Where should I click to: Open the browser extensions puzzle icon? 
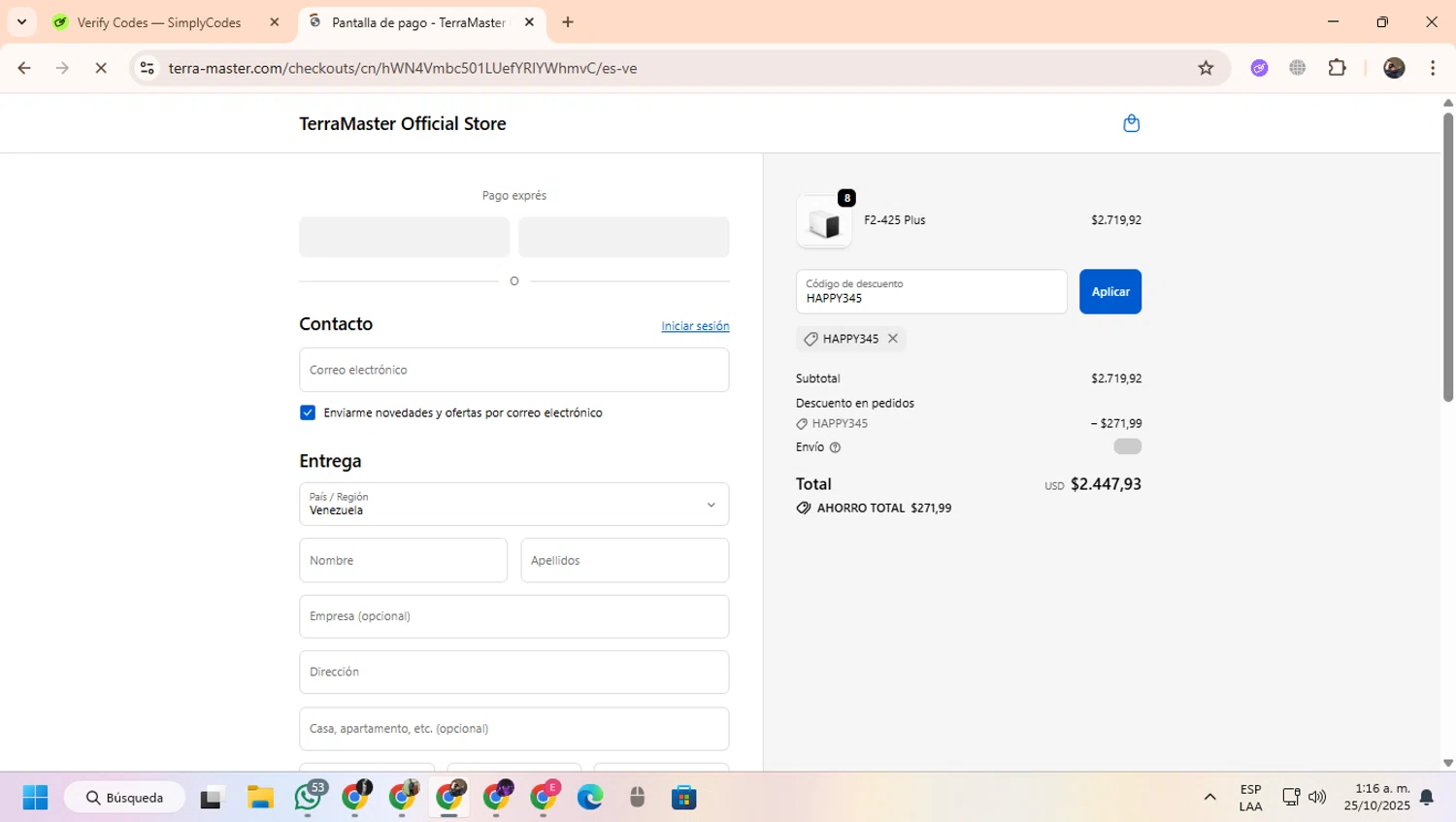[x=1338, y=68]
